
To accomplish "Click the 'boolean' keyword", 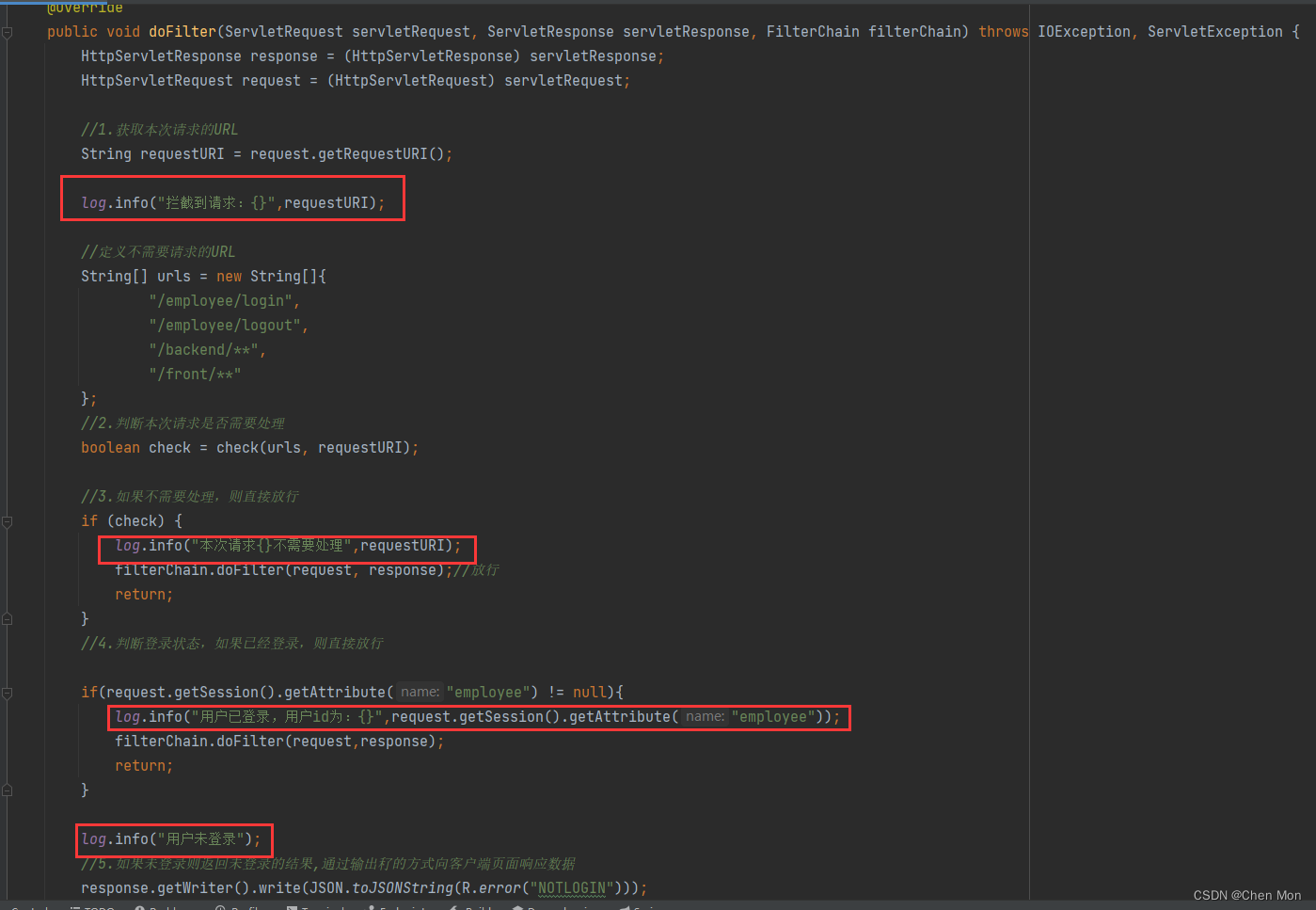I will [x=110, y=448].
